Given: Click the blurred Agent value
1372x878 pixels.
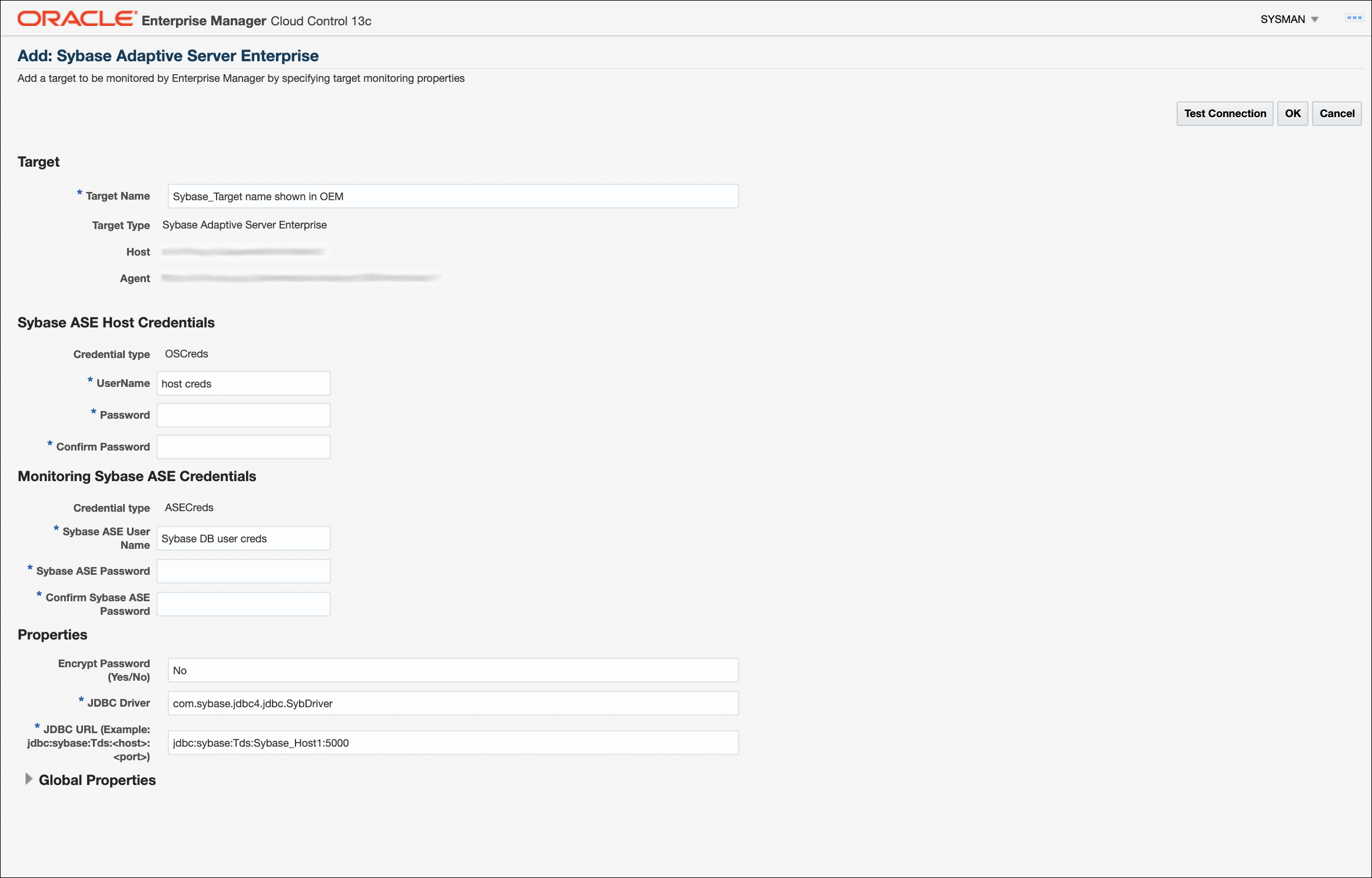Looking at the screenshot, I should click(x=301, y=278).
